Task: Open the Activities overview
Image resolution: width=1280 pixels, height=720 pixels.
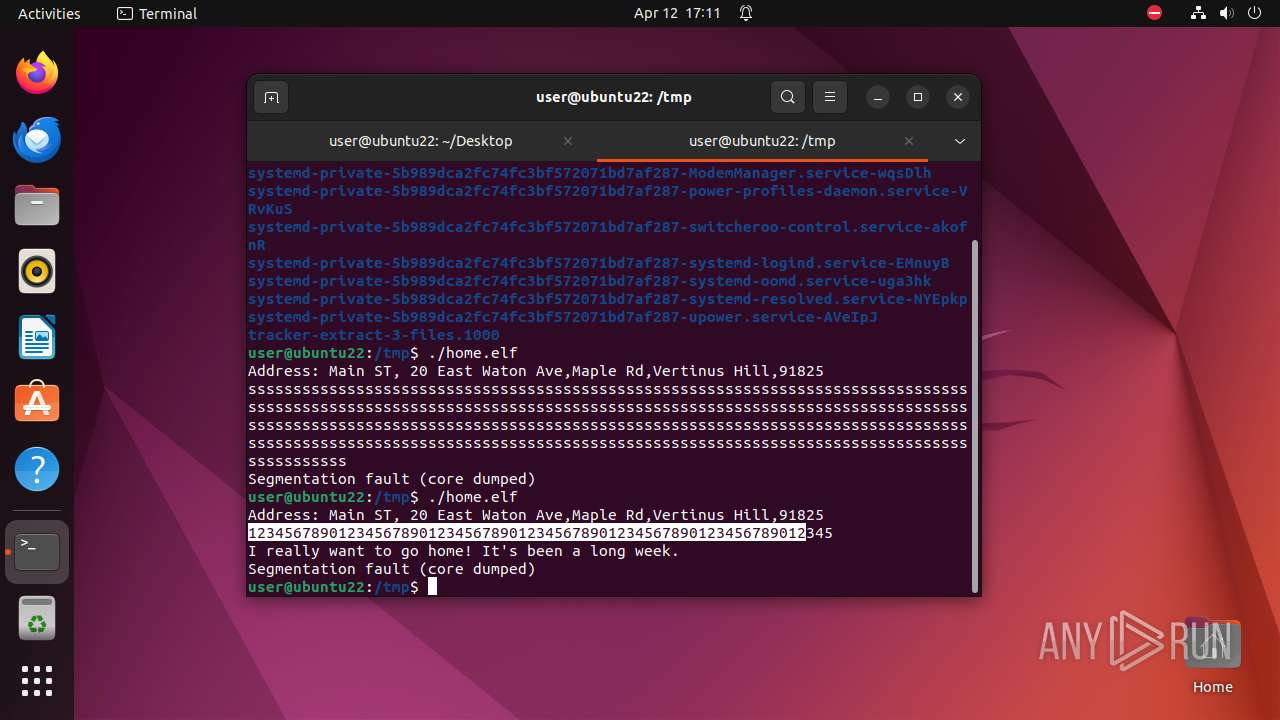Action: (x=49, y=13)
